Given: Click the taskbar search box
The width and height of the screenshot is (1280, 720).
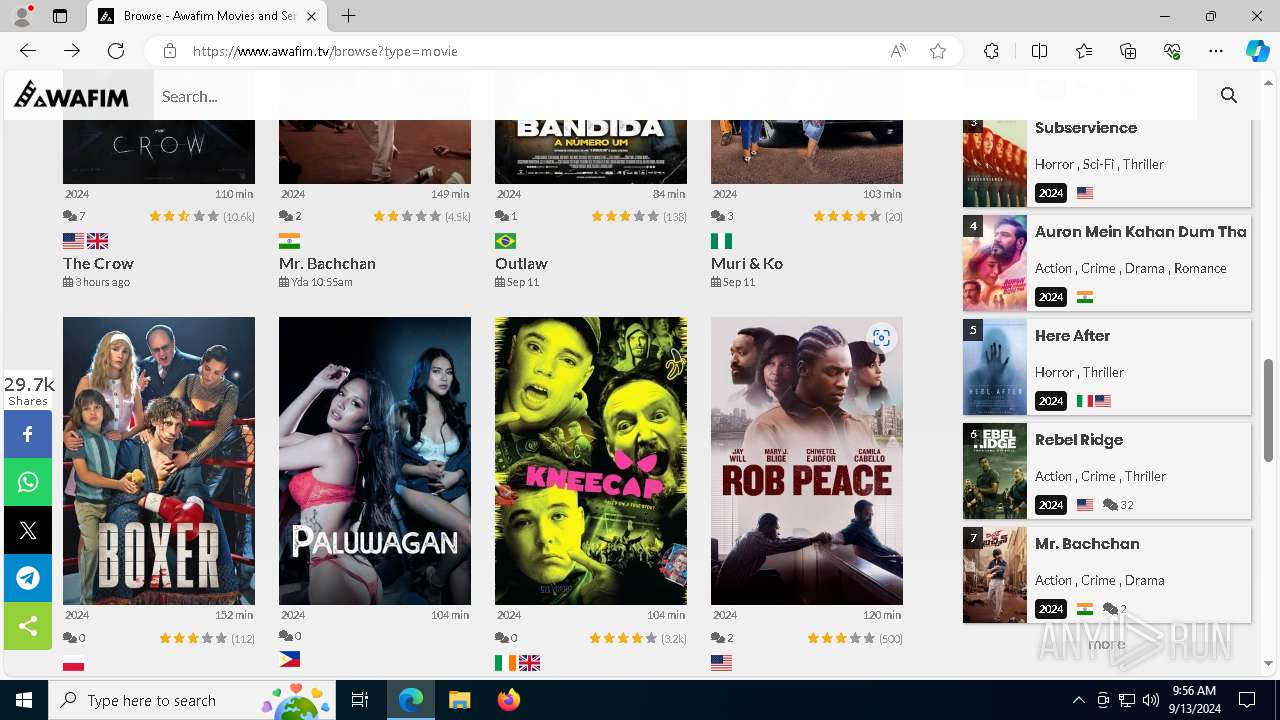Looking at the screenshot, I should (x=190, y=700).
